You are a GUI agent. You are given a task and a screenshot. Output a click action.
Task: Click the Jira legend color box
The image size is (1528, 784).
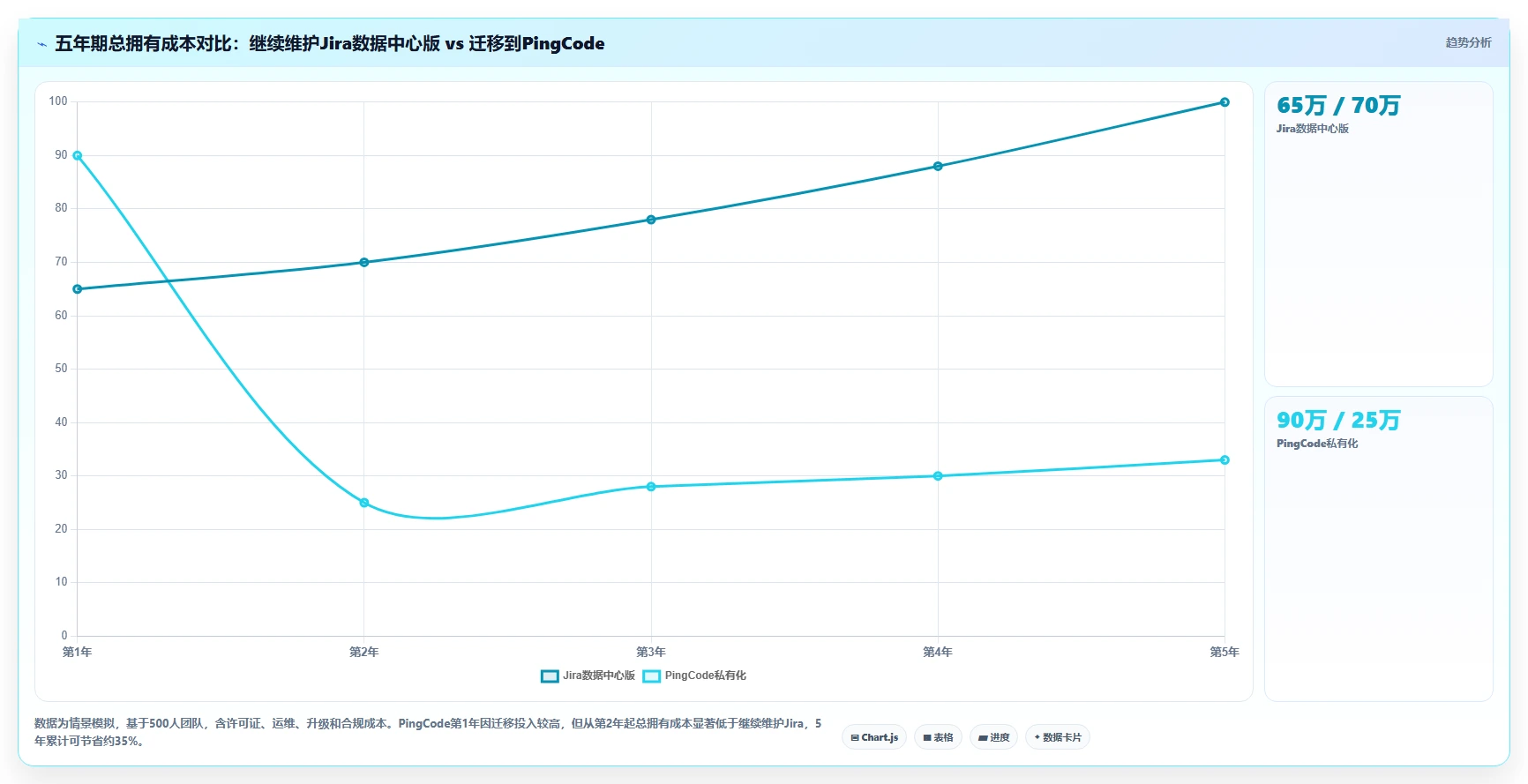[550, 676]
